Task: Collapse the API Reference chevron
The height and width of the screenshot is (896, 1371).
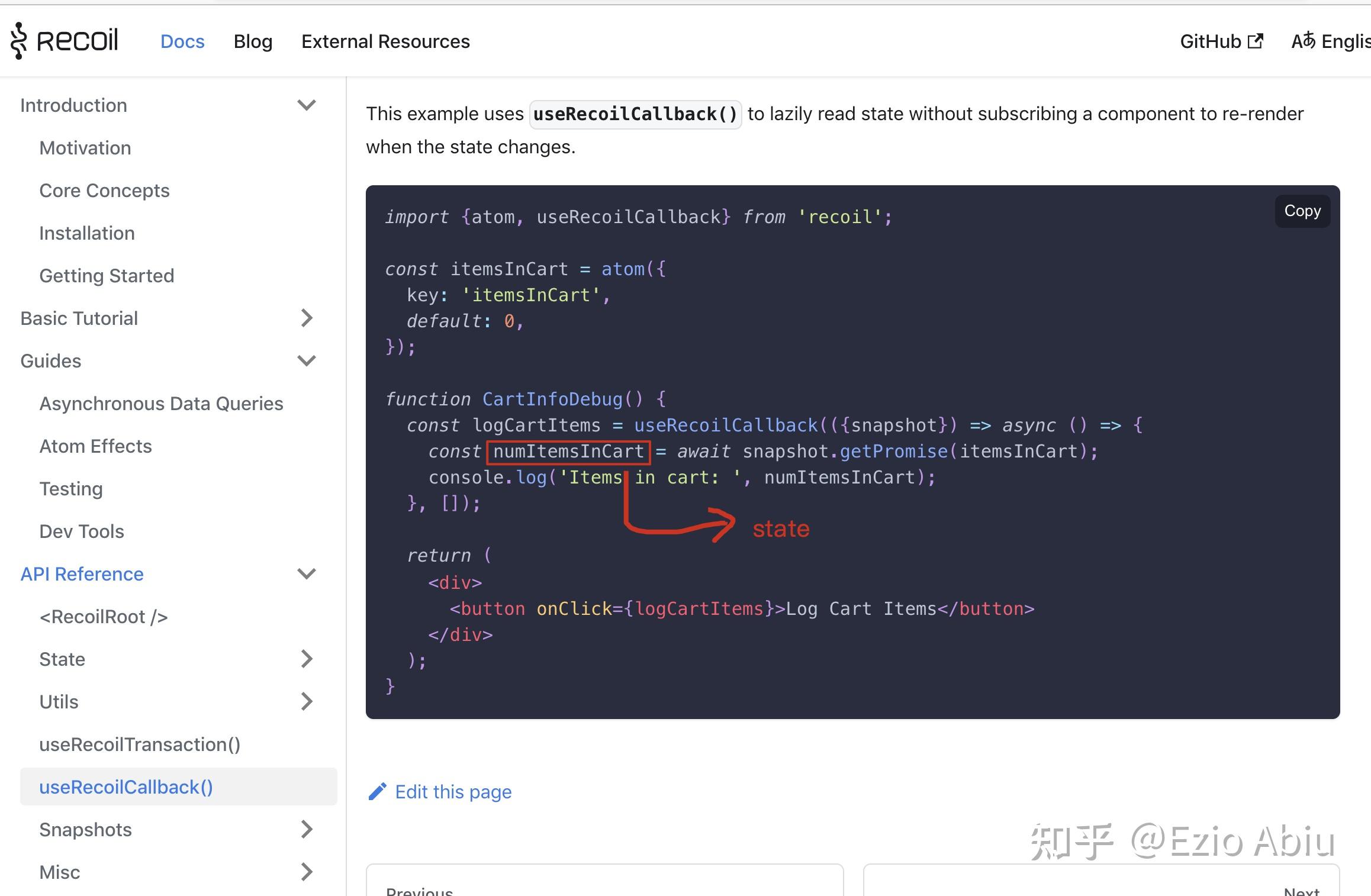Action: (306, 574)
